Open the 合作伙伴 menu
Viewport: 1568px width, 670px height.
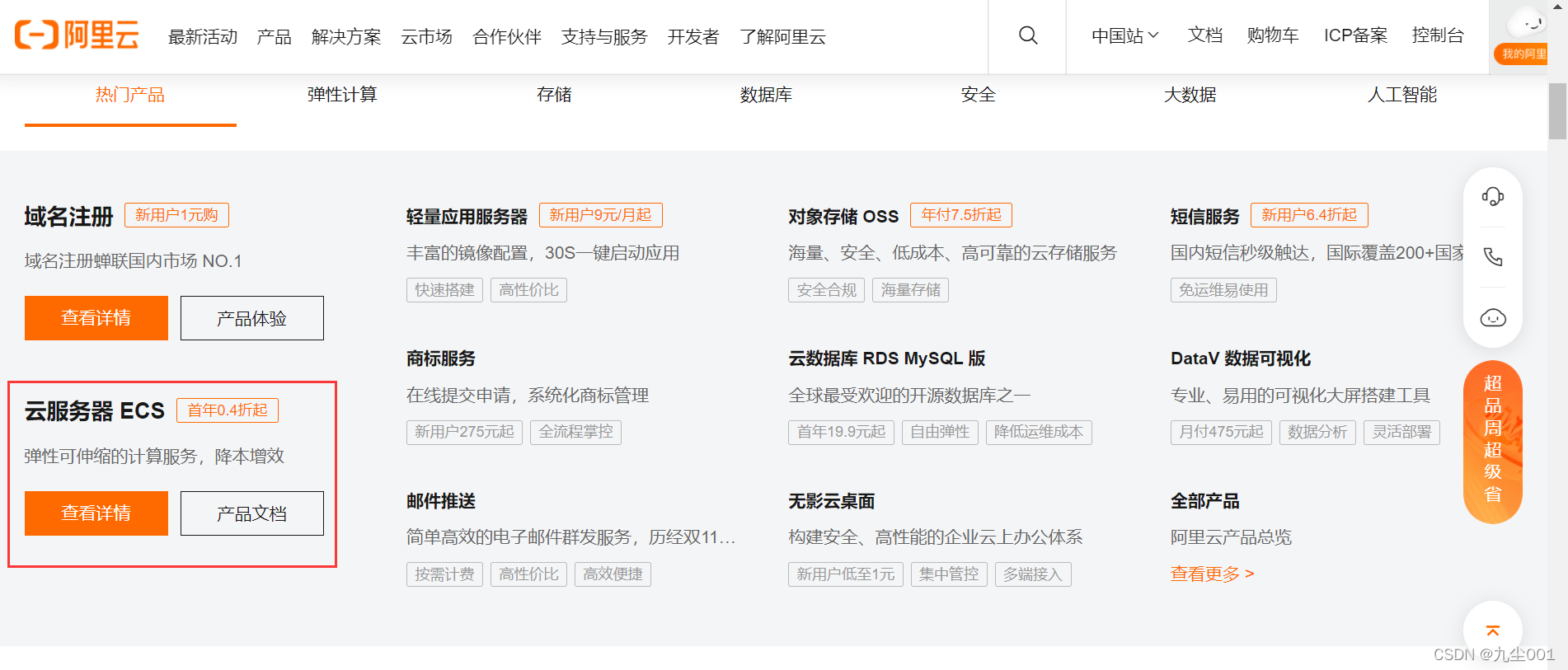click(x=507, y=36)
